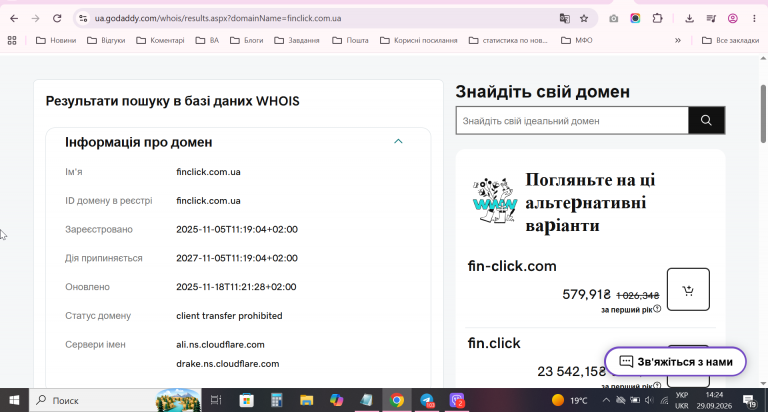Click the browser forward arrow
Image resolution: width=768 pixels, height=412 pixels.
[35, 19]
